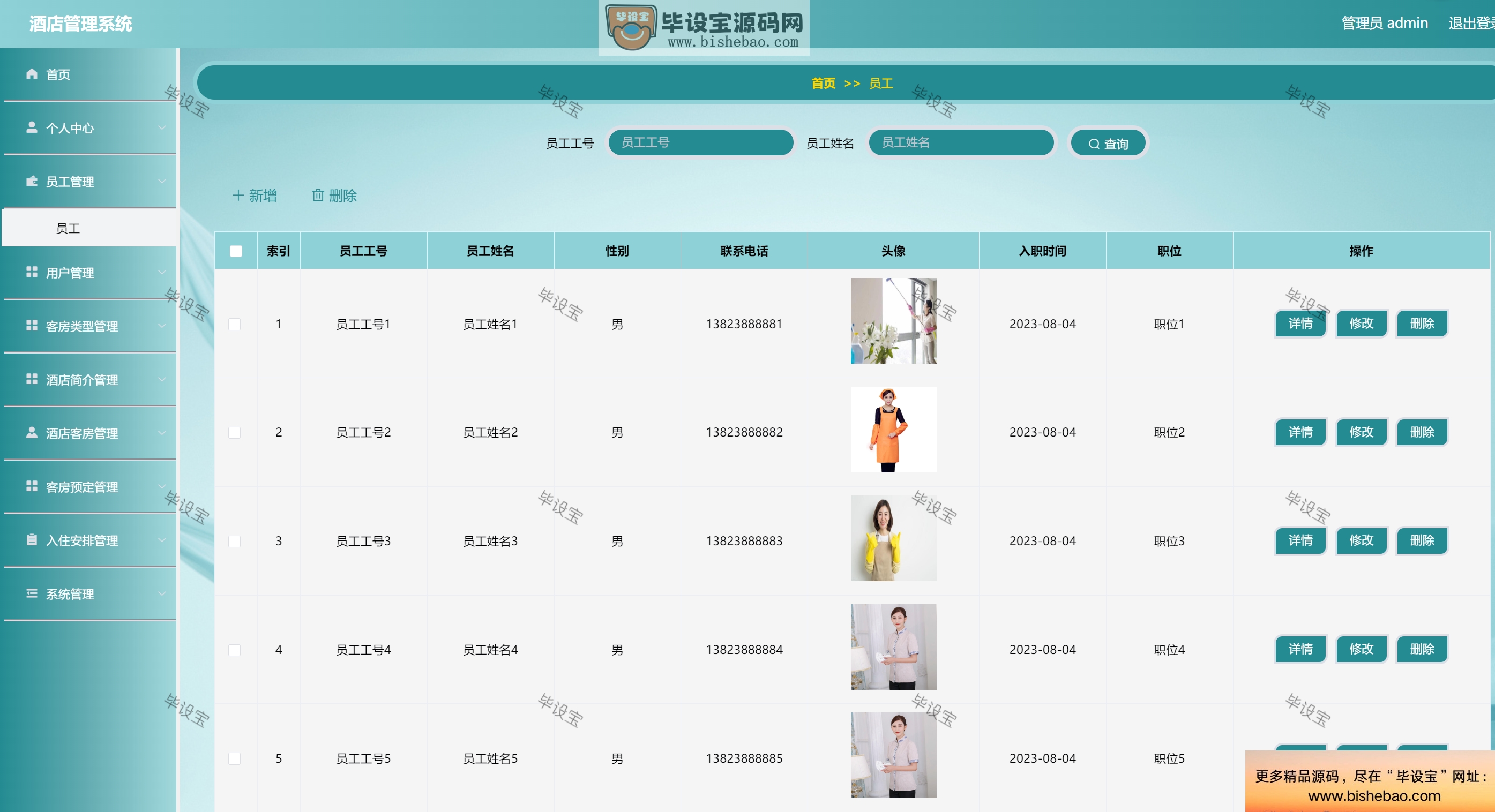Click phone number 13823888883
This screenshot has height=812, width=1495.
(744, 541)
